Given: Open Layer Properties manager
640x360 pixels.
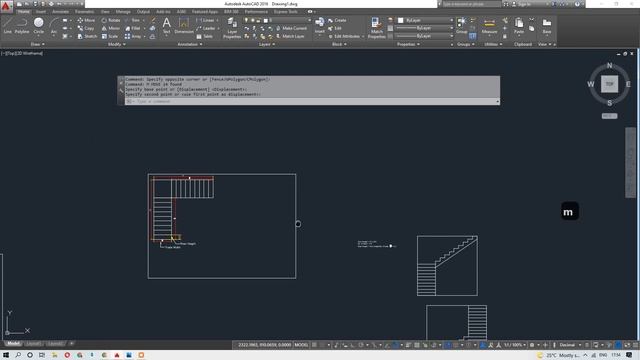Looking at the screenshot, I should click(x=232, y=28).
